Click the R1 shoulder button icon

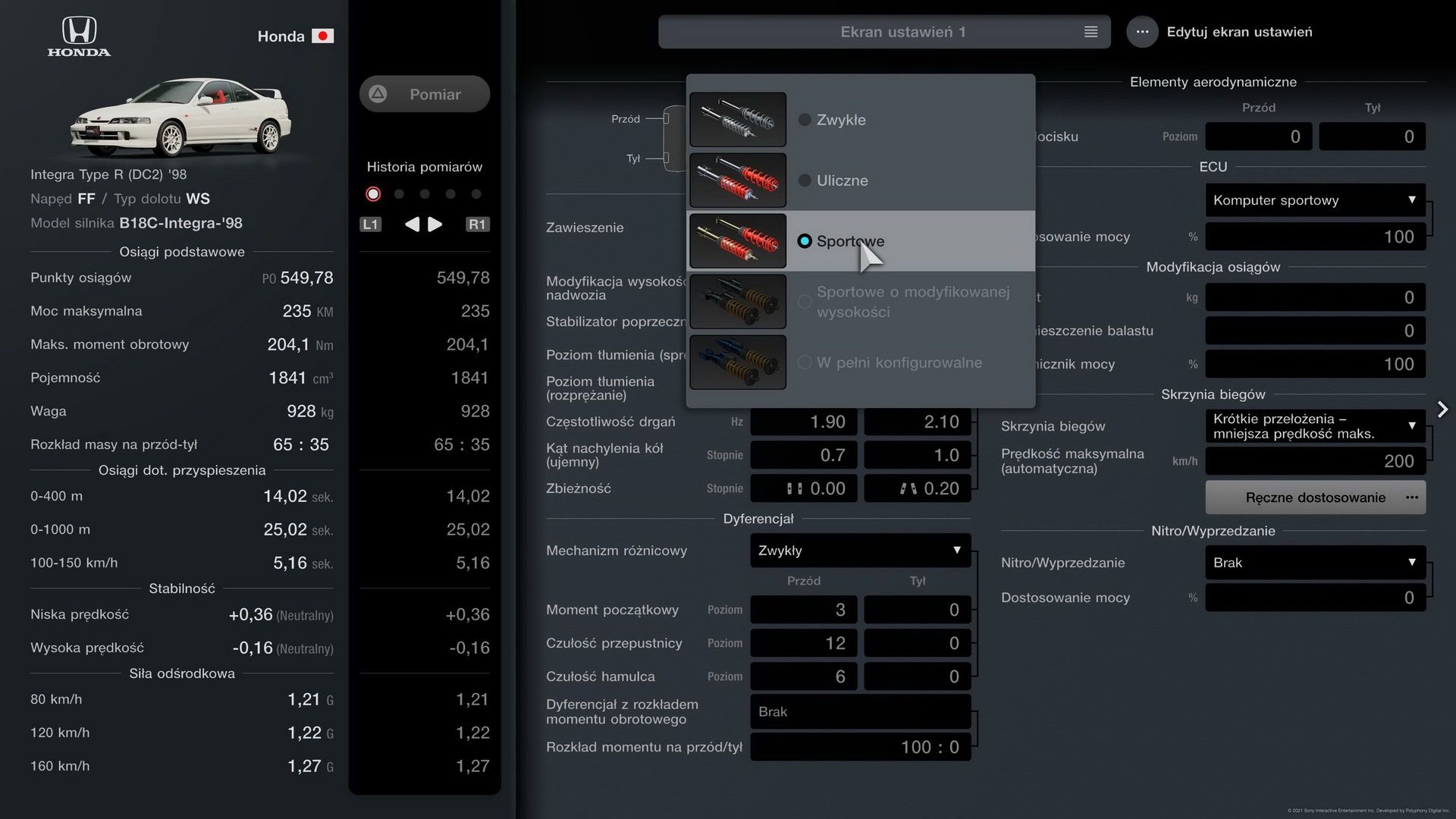point(477,224)
